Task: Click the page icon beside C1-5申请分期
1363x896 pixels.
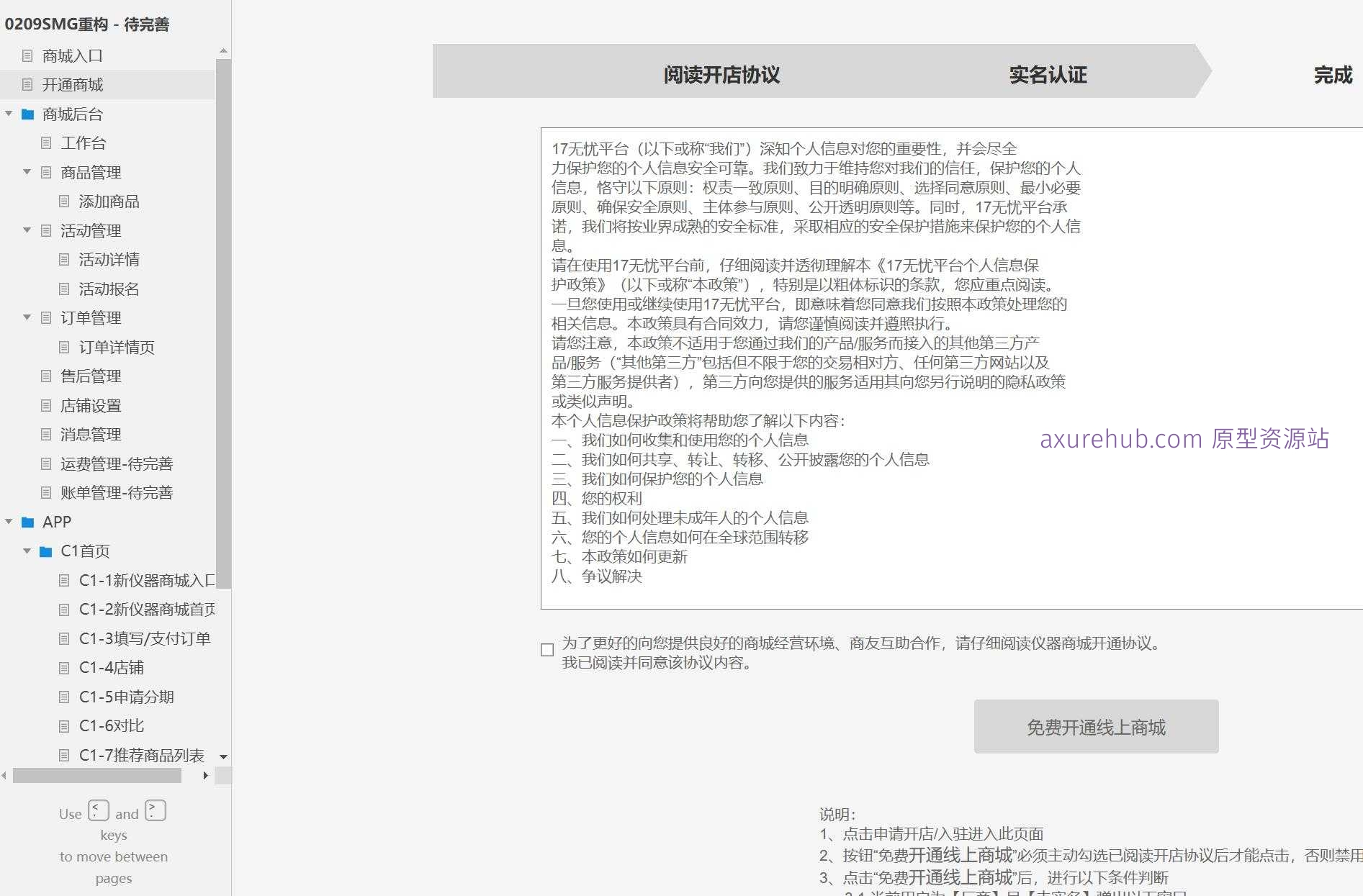Action: 64,697
